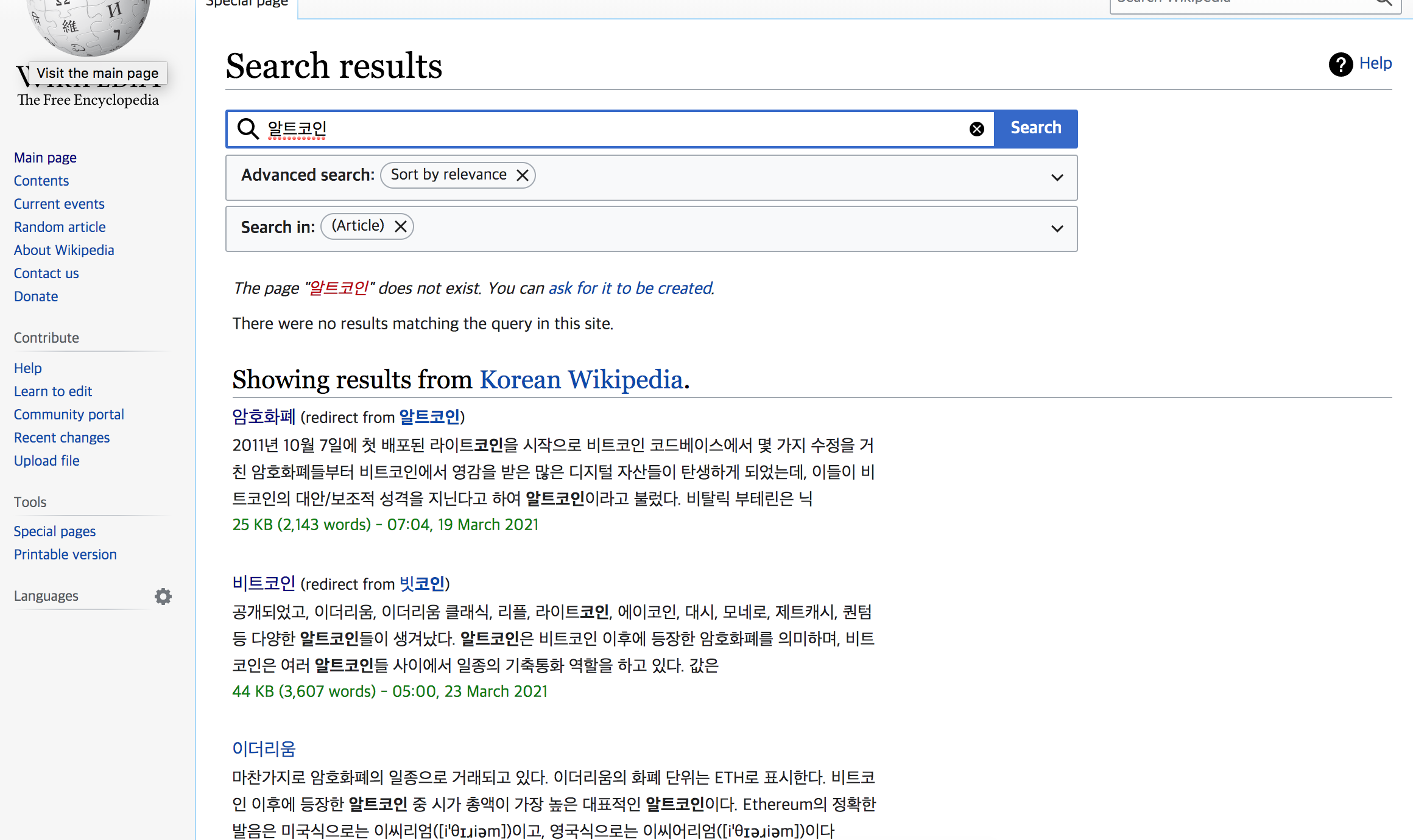
Task: Open the Help link near the title
Action: coord(1375,63)
